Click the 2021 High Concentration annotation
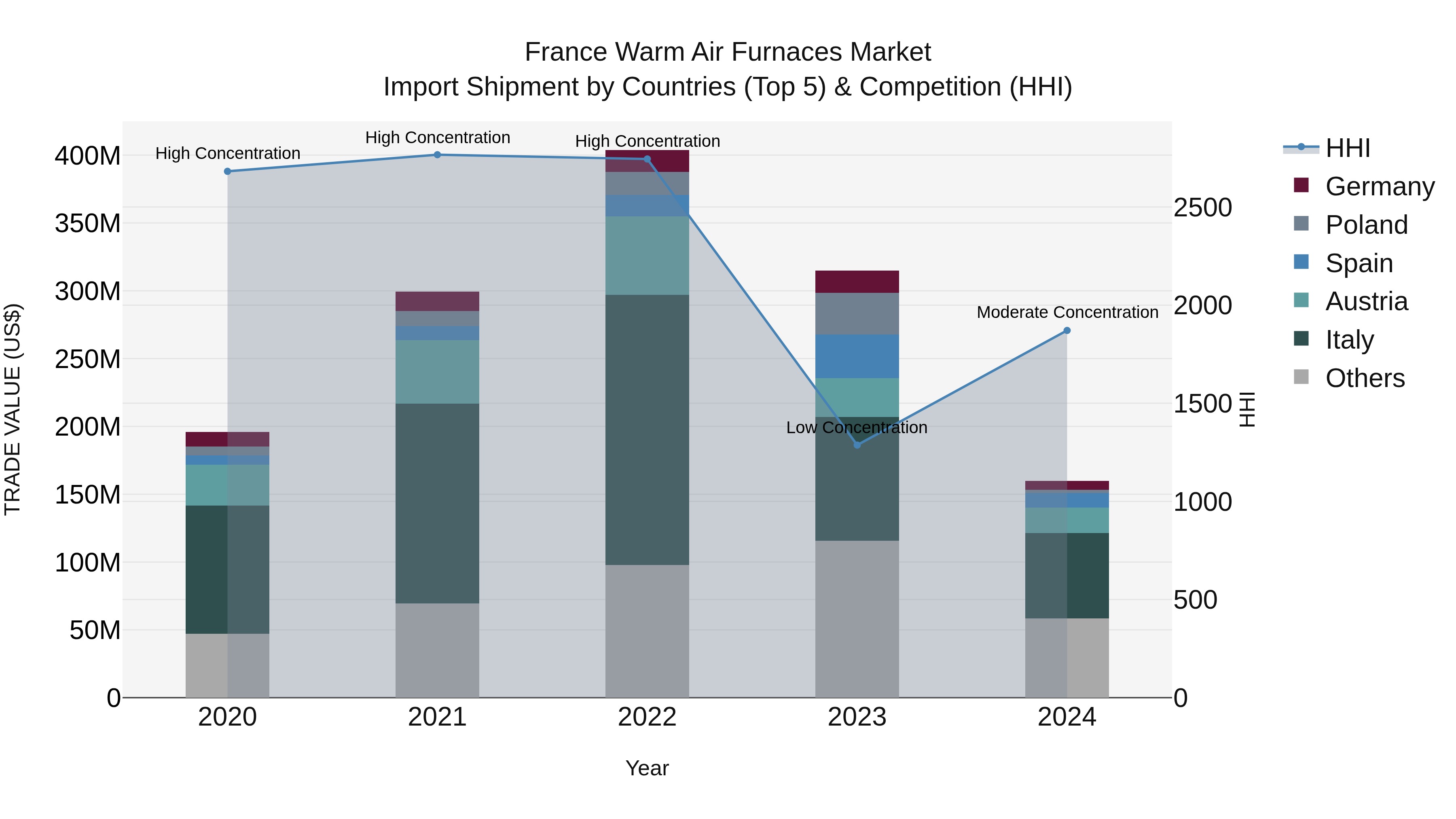The image size is (1456, 819). coord(438,138)
